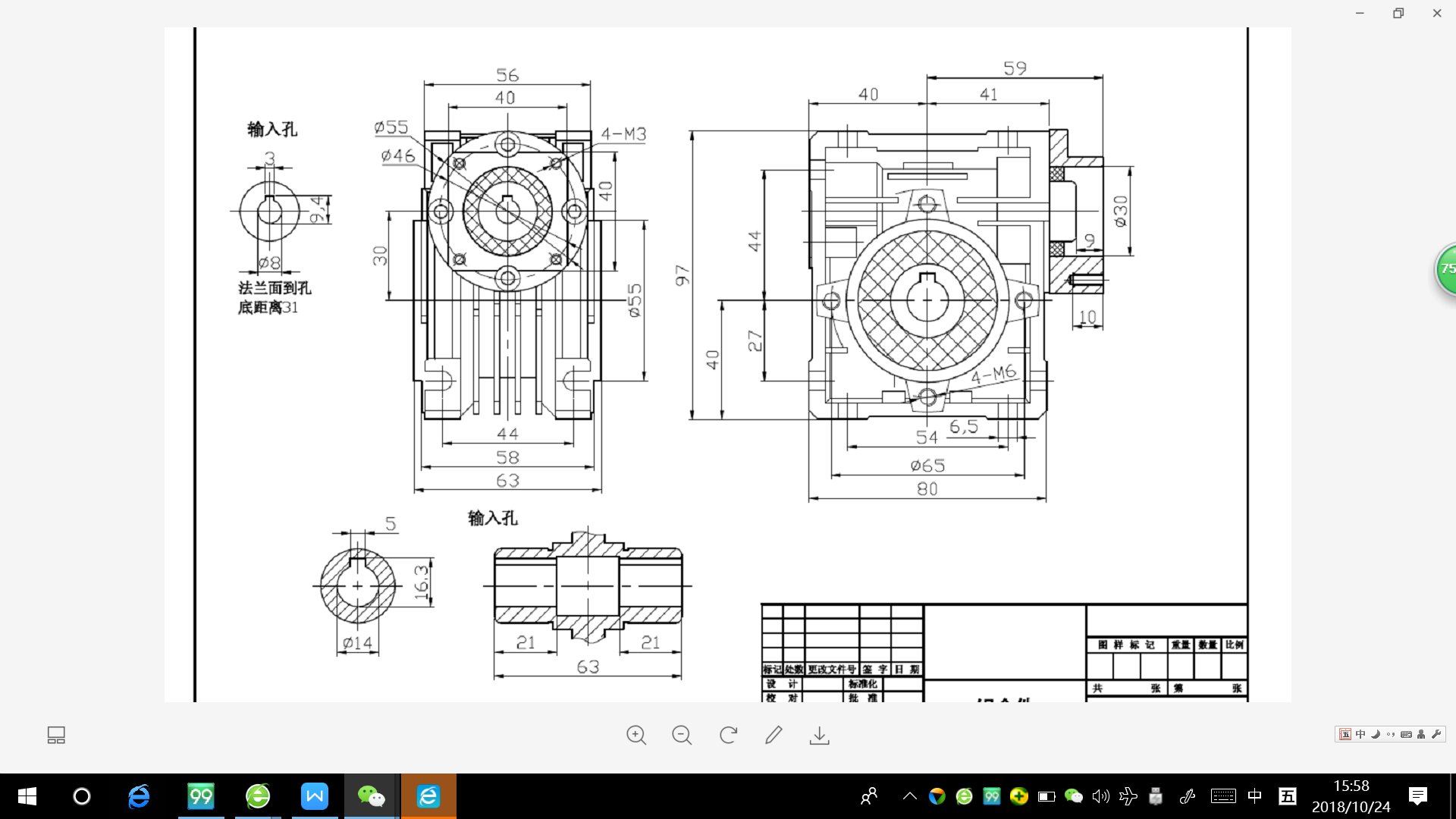
Task: Open the volume speaker control
Action: 1100,796
